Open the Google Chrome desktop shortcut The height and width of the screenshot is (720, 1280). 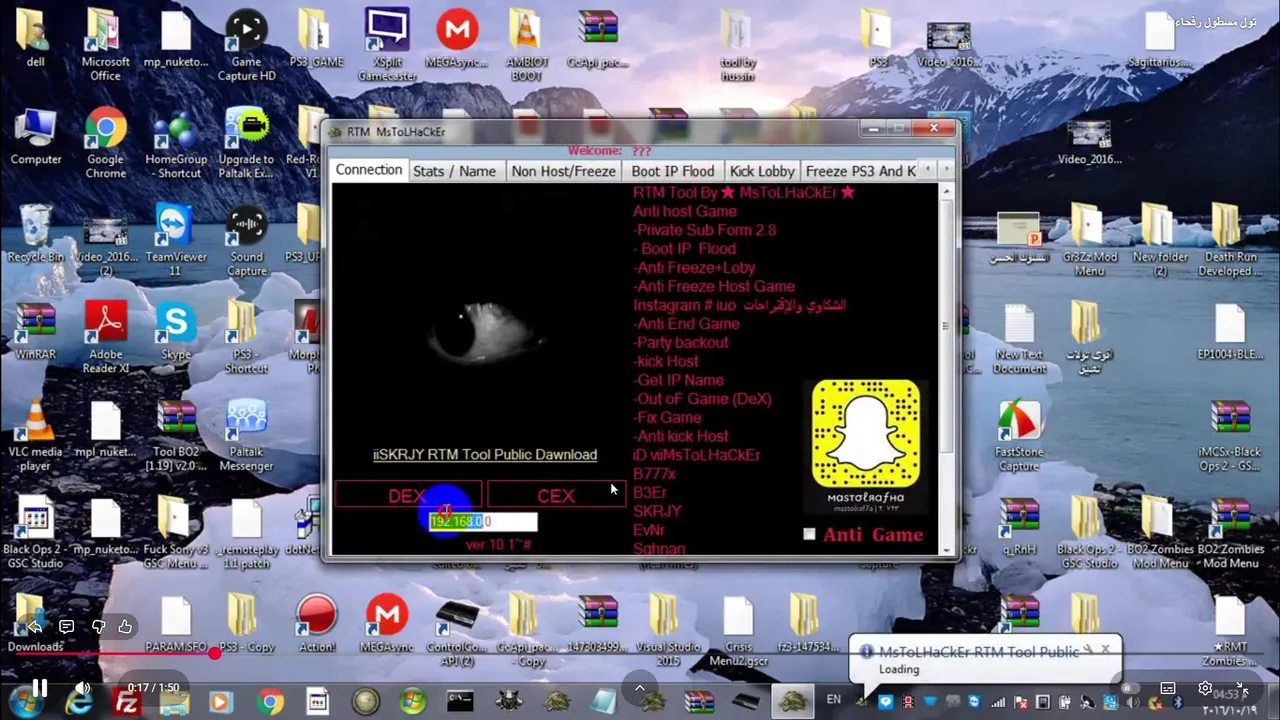pos(105,143)
